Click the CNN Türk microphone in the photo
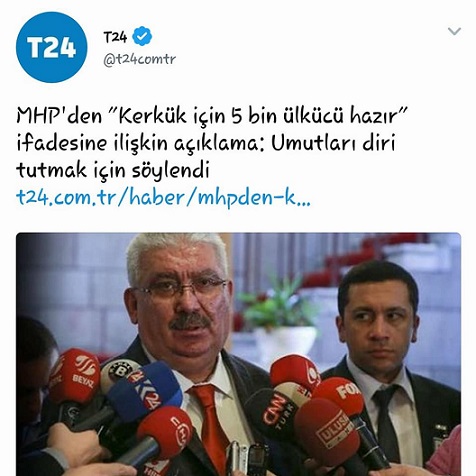476x476 pixels. click(x=277, y=409)
